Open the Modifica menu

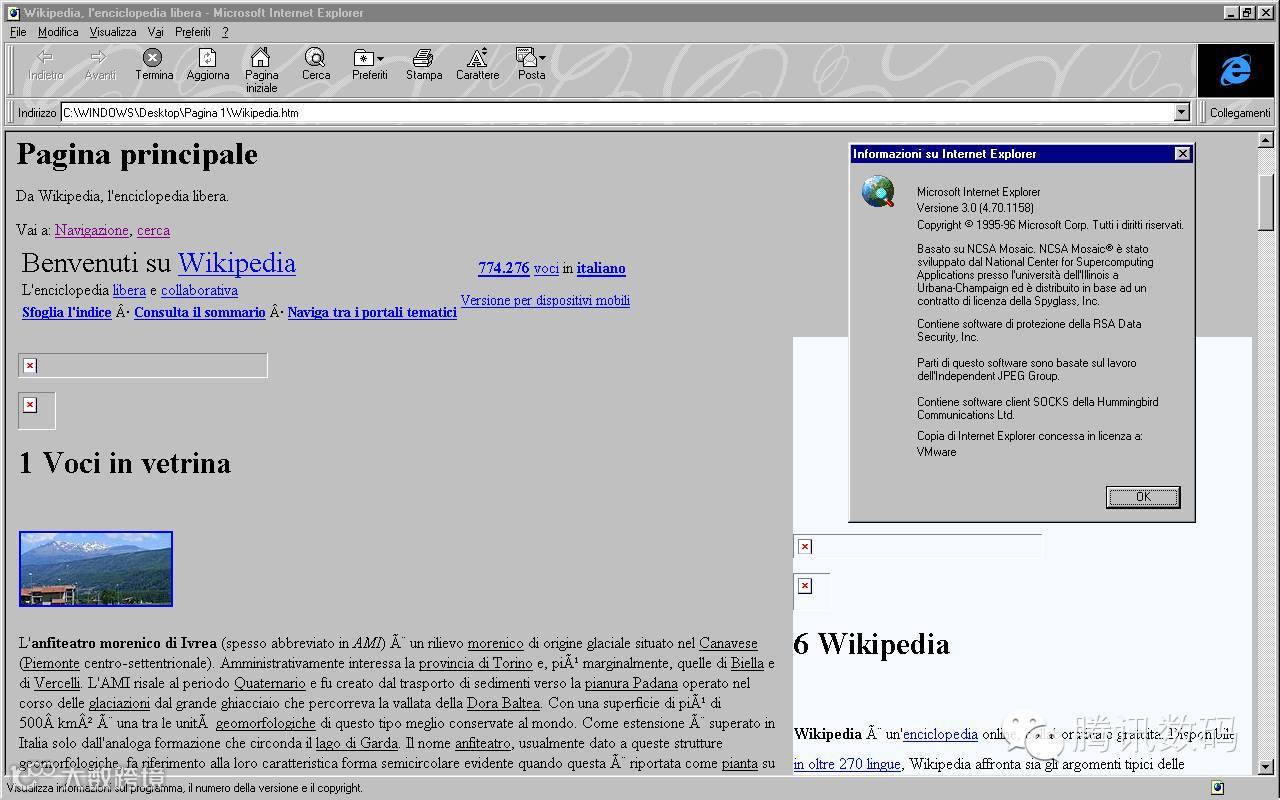click(58, 32)
